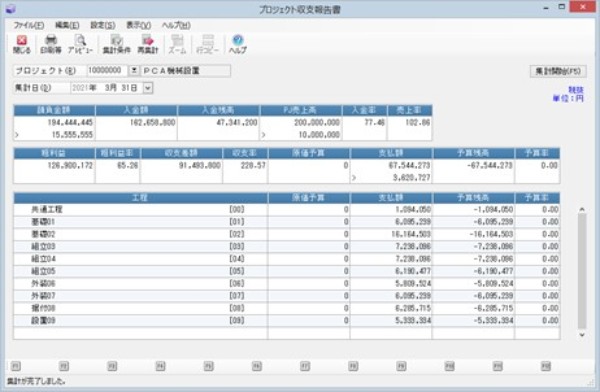
Task: Click the F8 function key button
Action: [353, 366]
